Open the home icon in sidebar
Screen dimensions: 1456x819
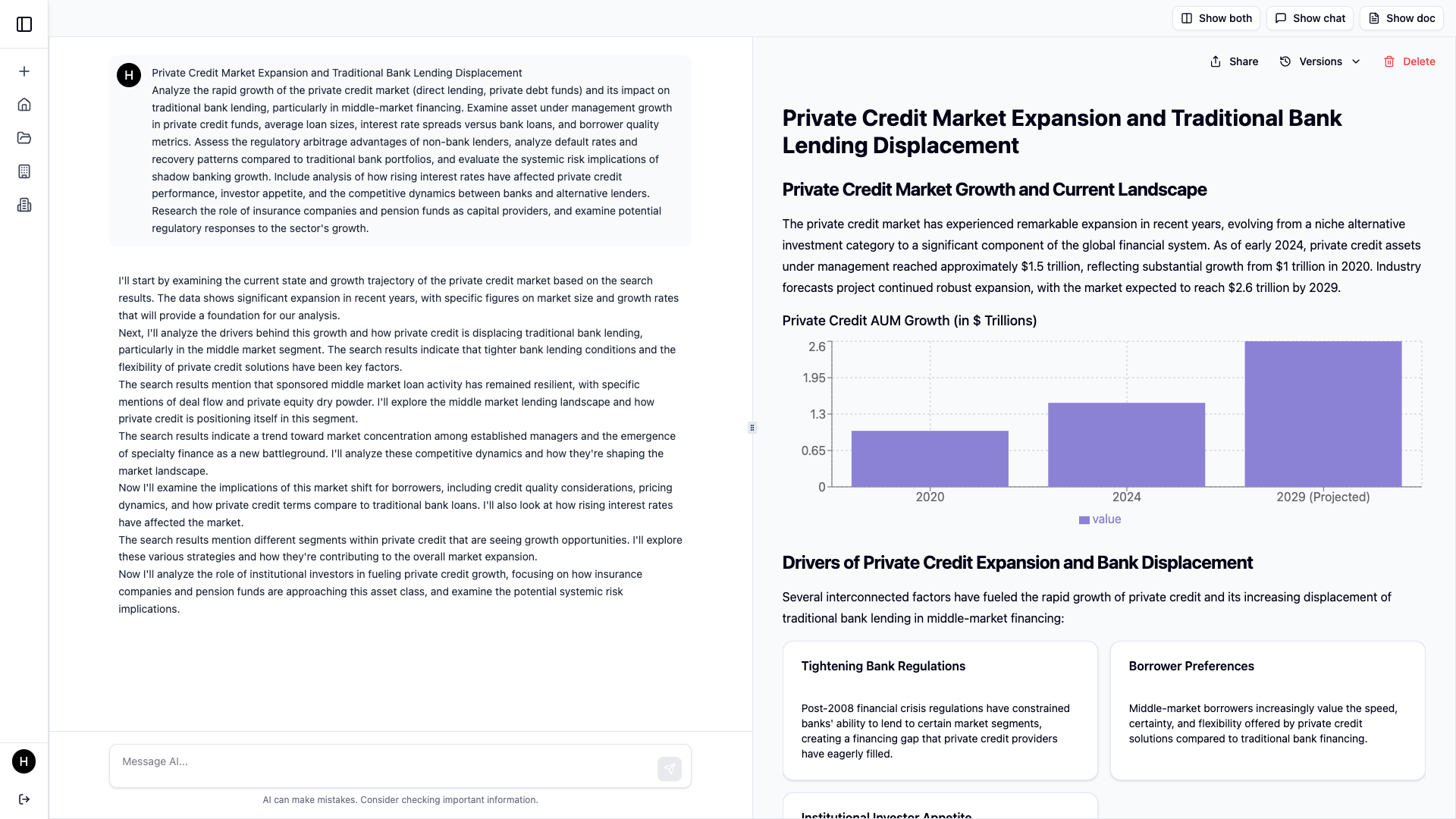point(24,105)
